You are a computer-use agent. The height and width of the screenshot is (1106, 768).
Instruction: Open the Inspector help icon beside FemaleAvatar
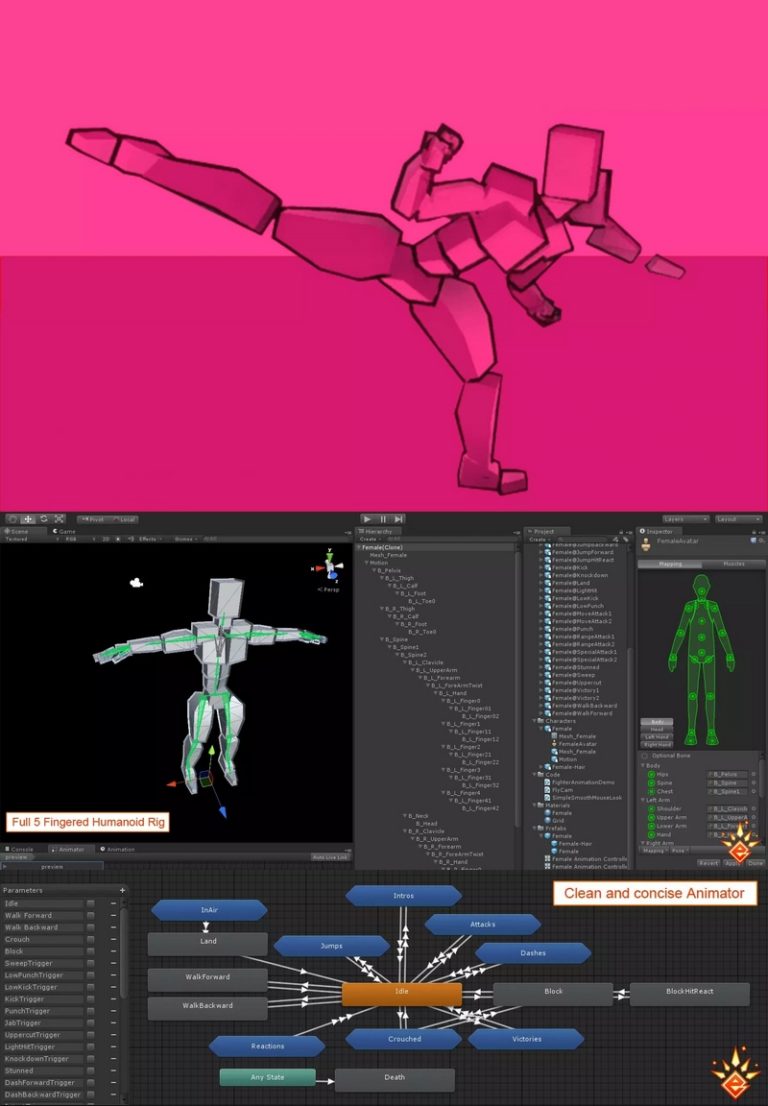click(x=752, y=541)
